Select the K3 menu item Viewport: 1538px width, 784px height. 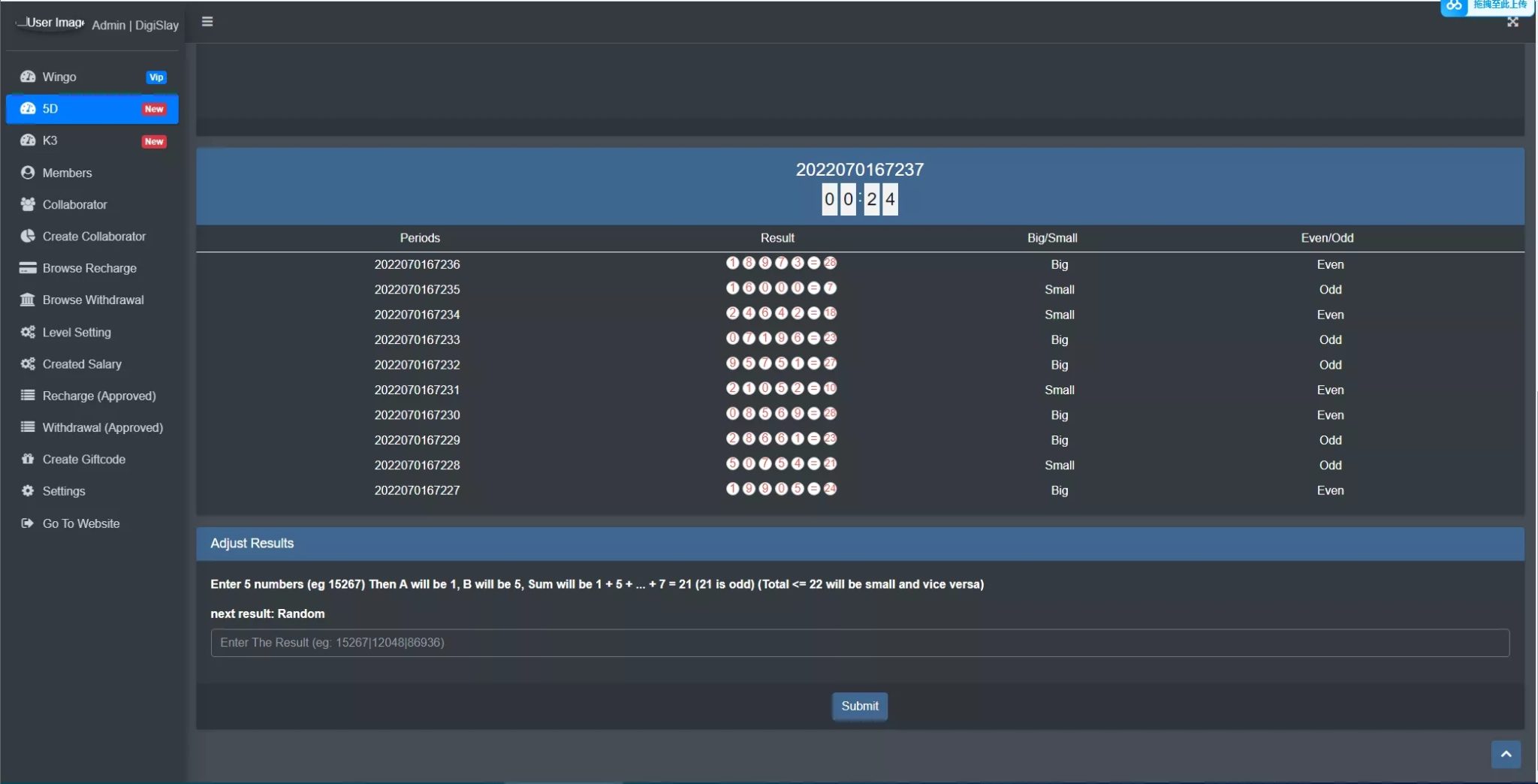[50, 140]
